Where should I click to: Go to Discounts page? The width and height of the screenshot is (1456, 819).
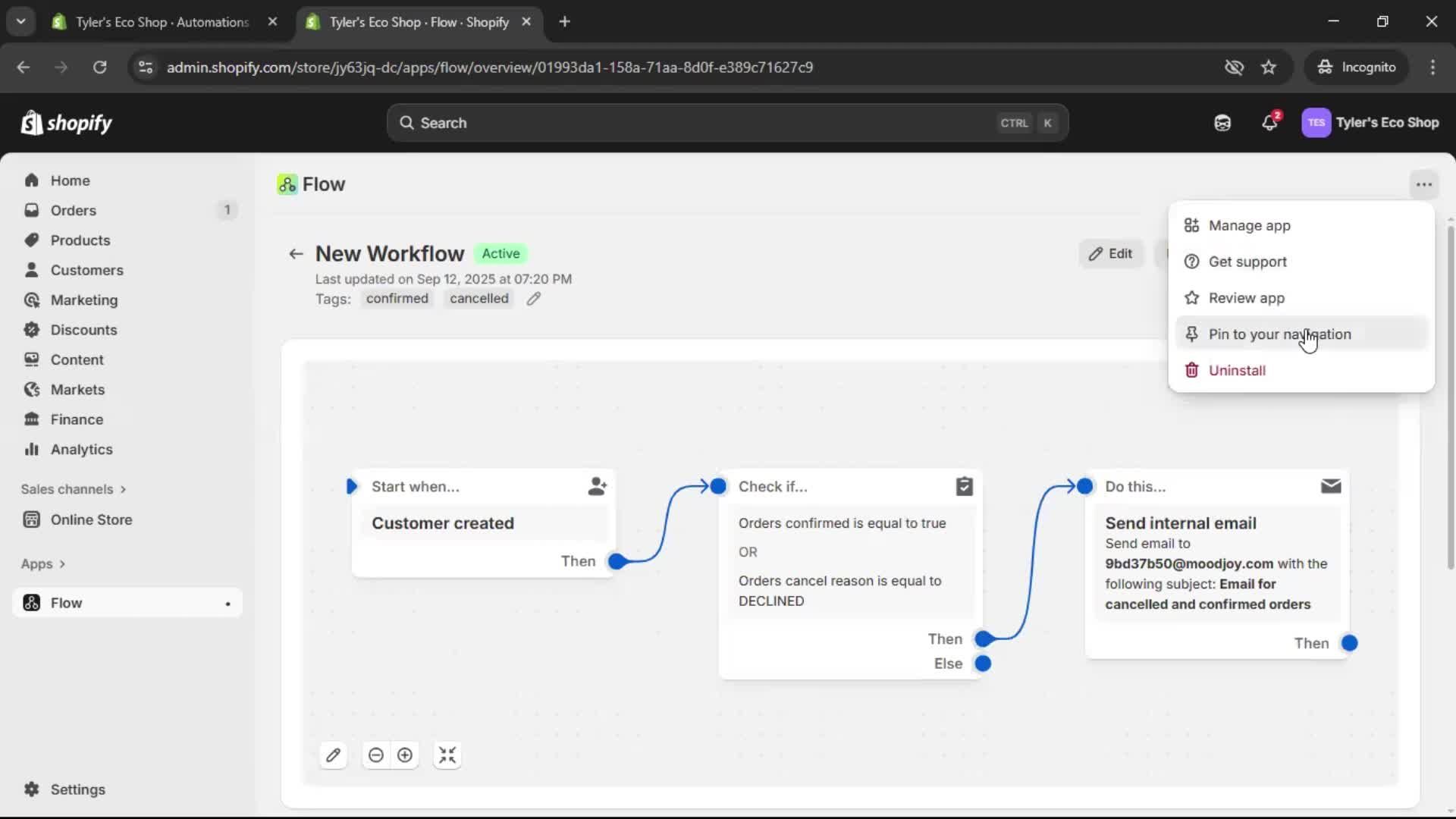tap(83, 330)
